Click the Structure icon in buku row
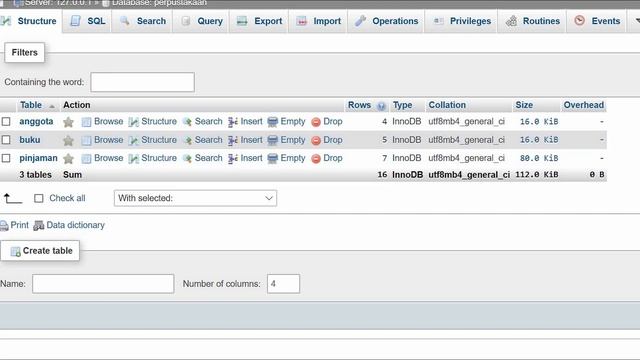 point(133,140)
